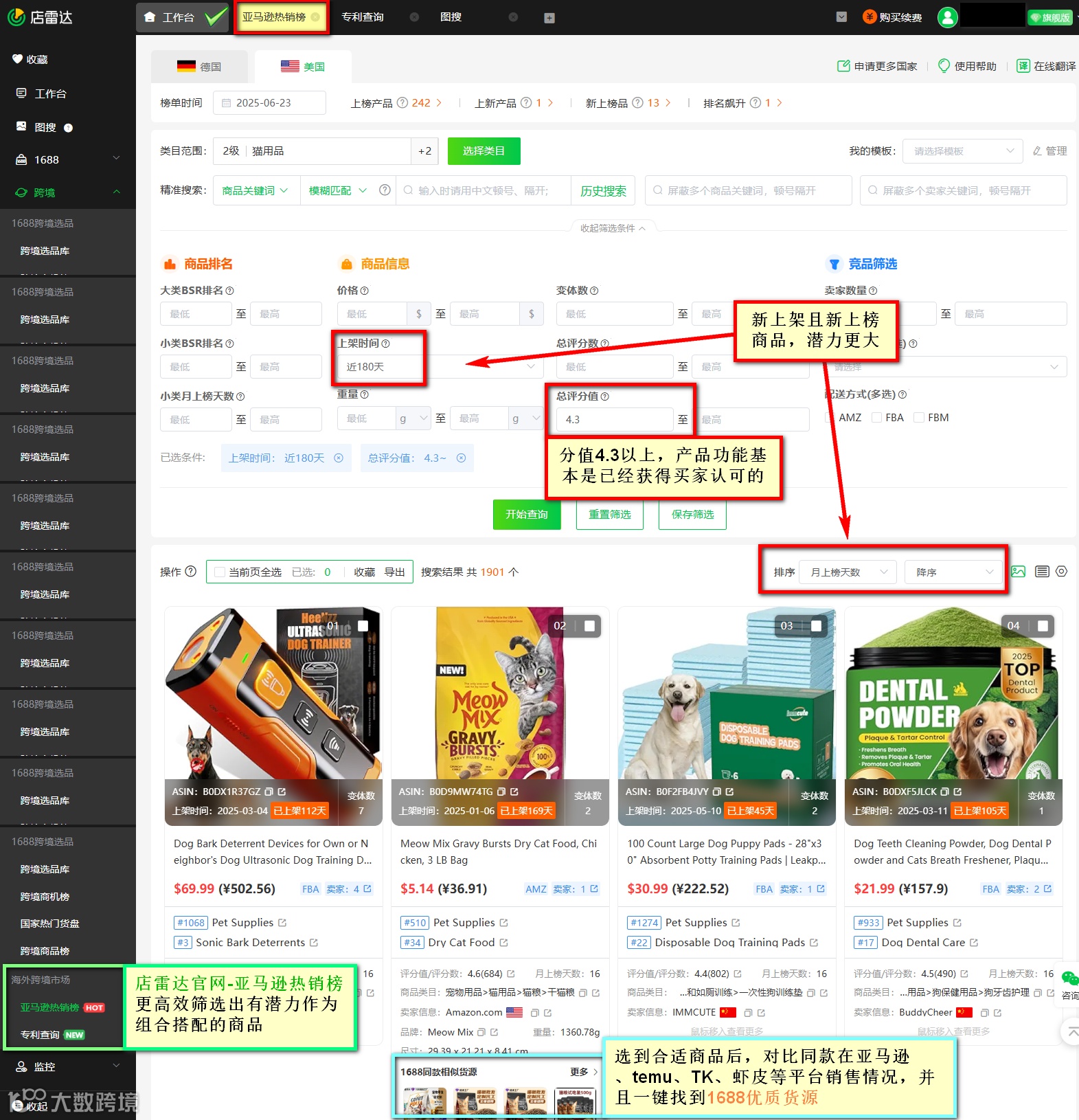
Task: Click the 选择类目 green button
Action: click(x=484, y=151)
